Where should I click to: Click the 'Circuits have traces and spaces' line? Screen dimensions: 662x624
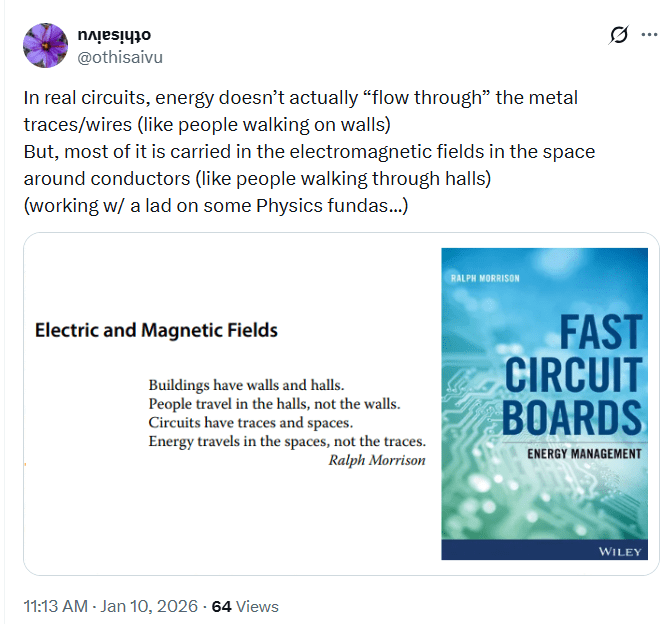click(x=250, y=422)
